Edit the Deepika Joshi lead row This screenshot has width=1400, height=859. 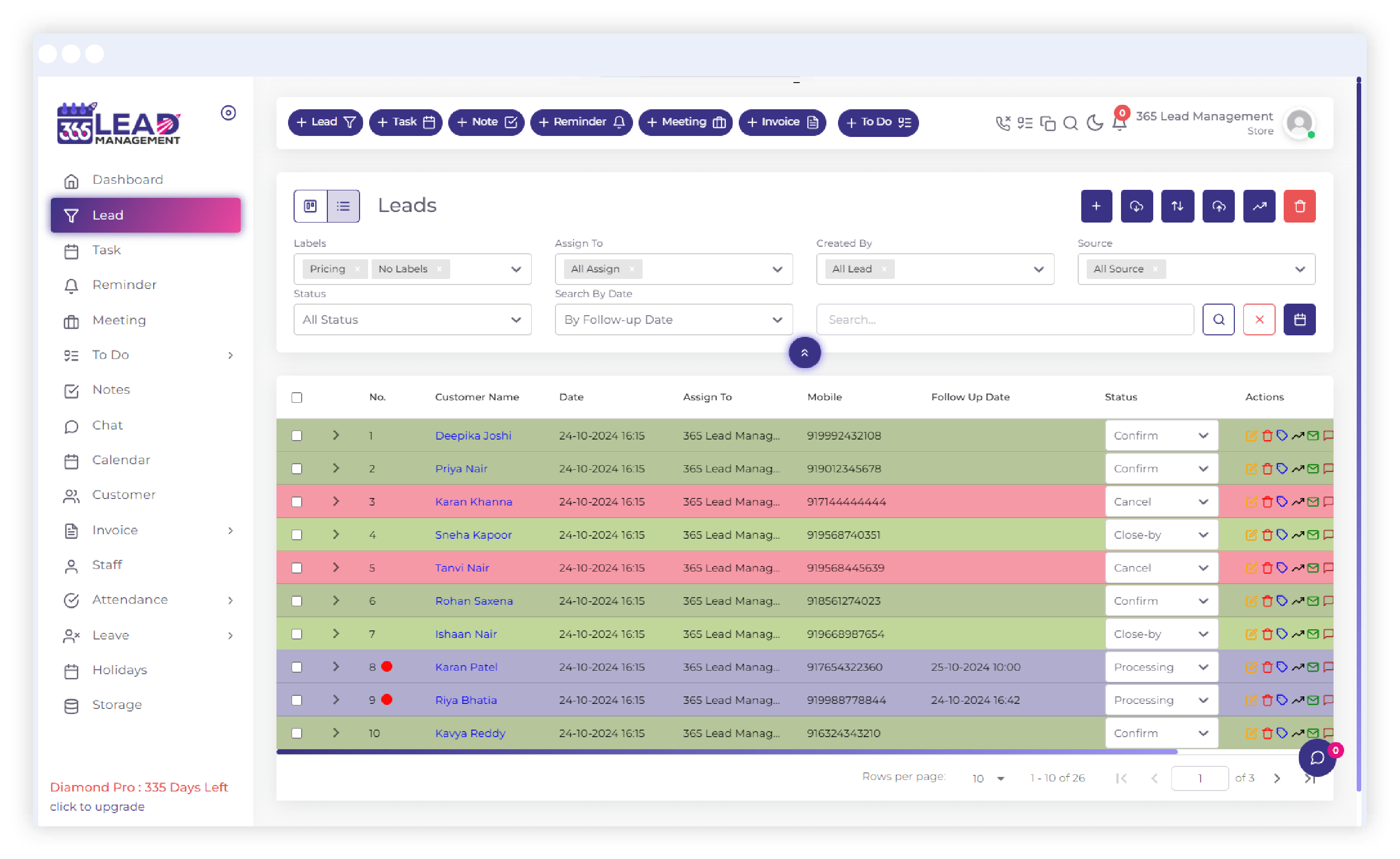tap(1250, 436)
